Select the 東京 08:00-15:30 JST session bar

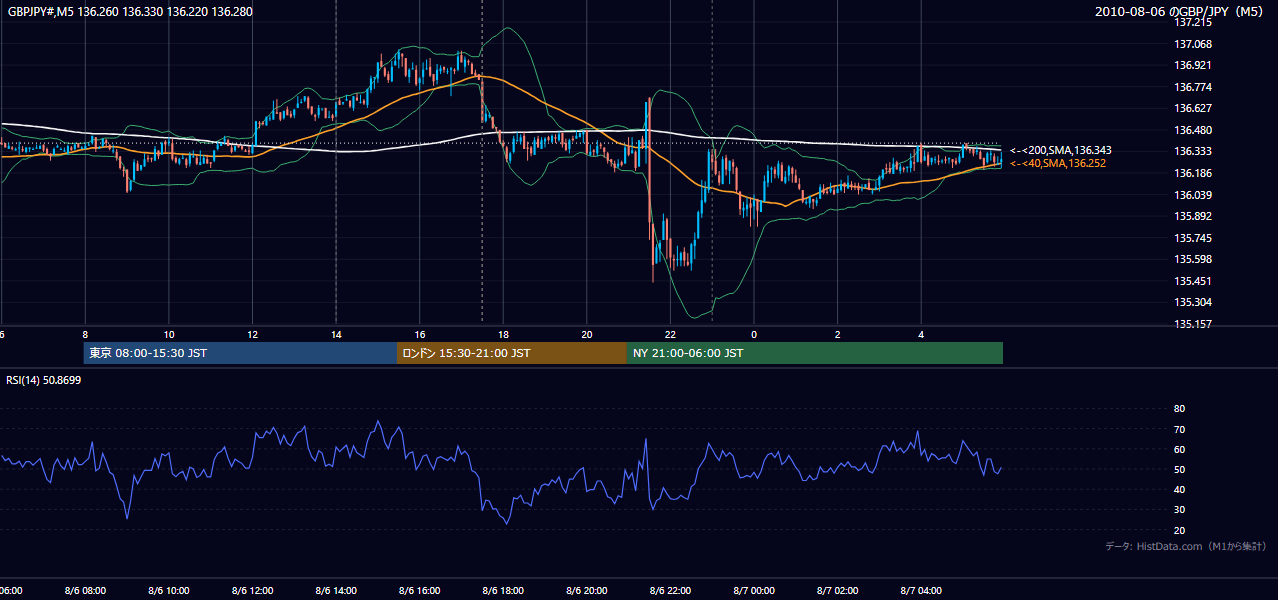pos(240,353)
